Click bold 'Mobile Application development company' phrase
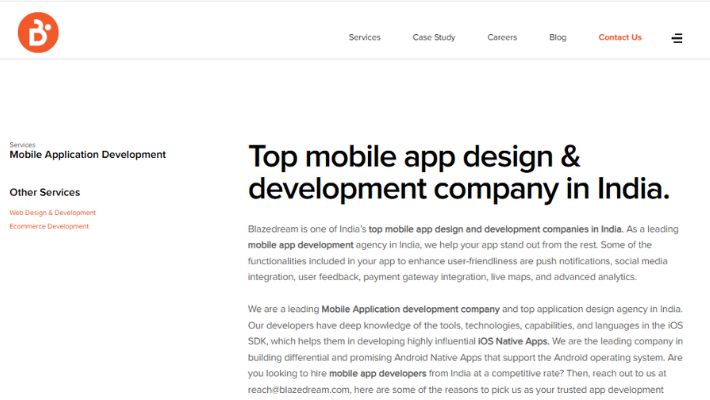This screenshot has height=400, width=710. click(x=410, y=309)
